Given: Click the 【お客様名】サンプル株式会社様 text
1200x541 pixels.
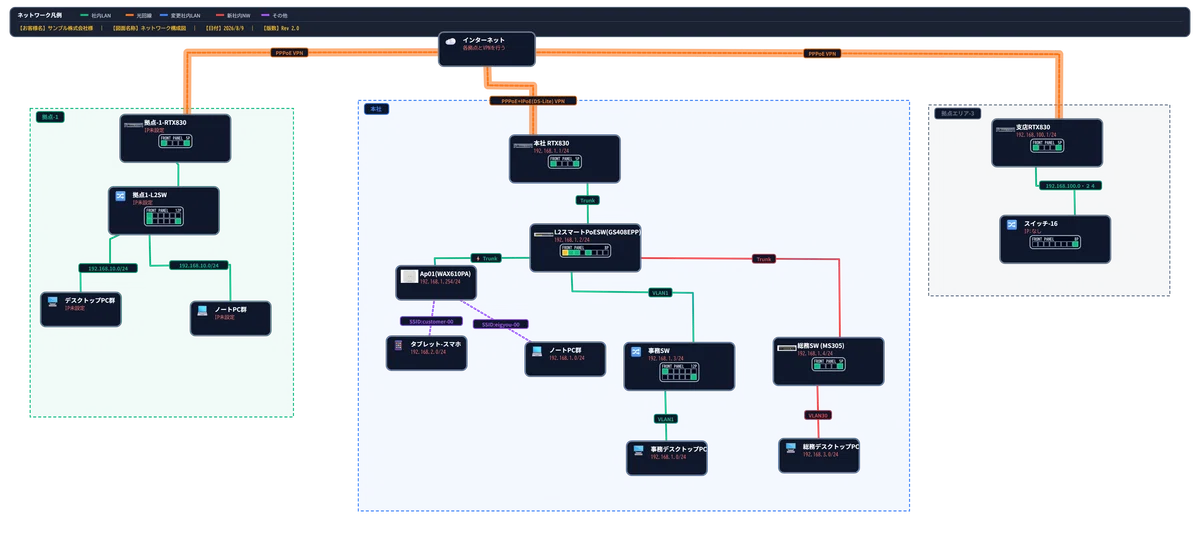Looking at the screenshot, I should (x=56, y=28).
